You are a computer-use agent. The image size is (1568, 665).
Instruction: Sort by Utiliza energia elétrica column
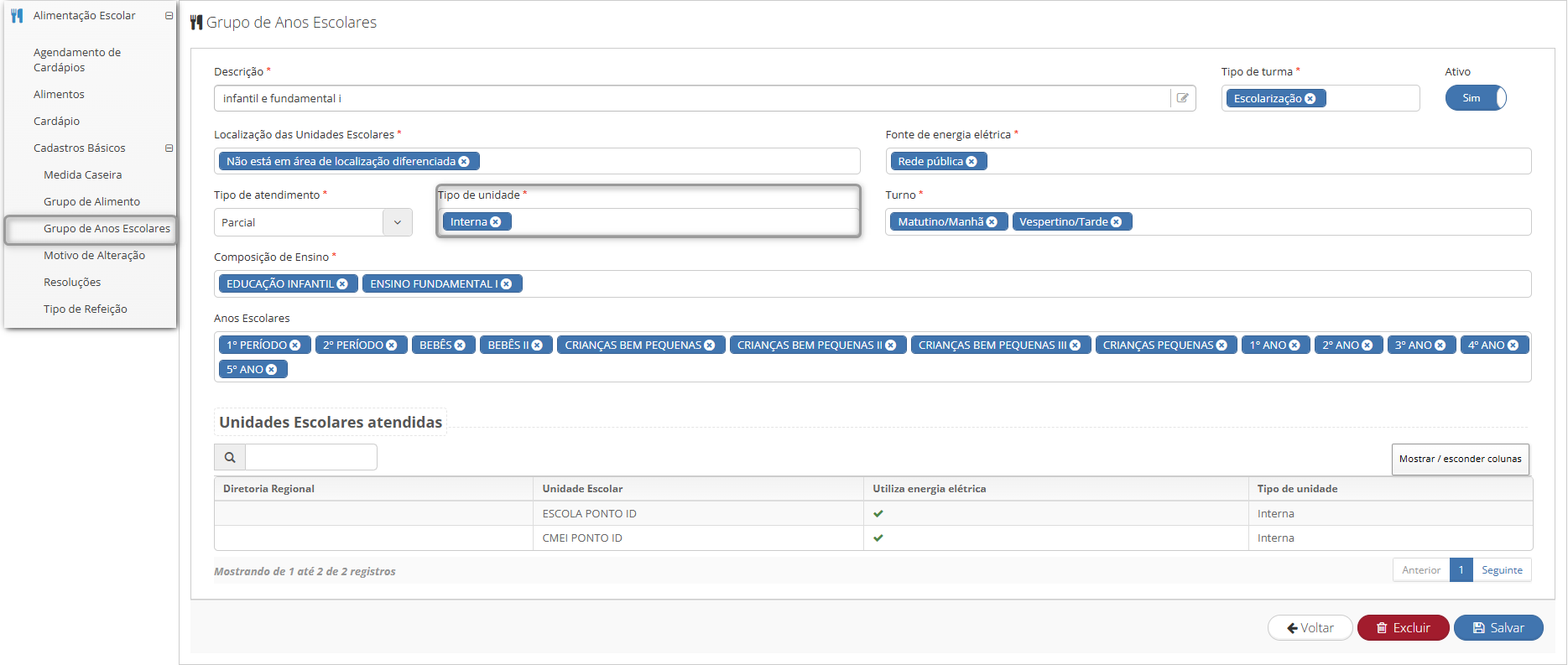click(1055, 489)
